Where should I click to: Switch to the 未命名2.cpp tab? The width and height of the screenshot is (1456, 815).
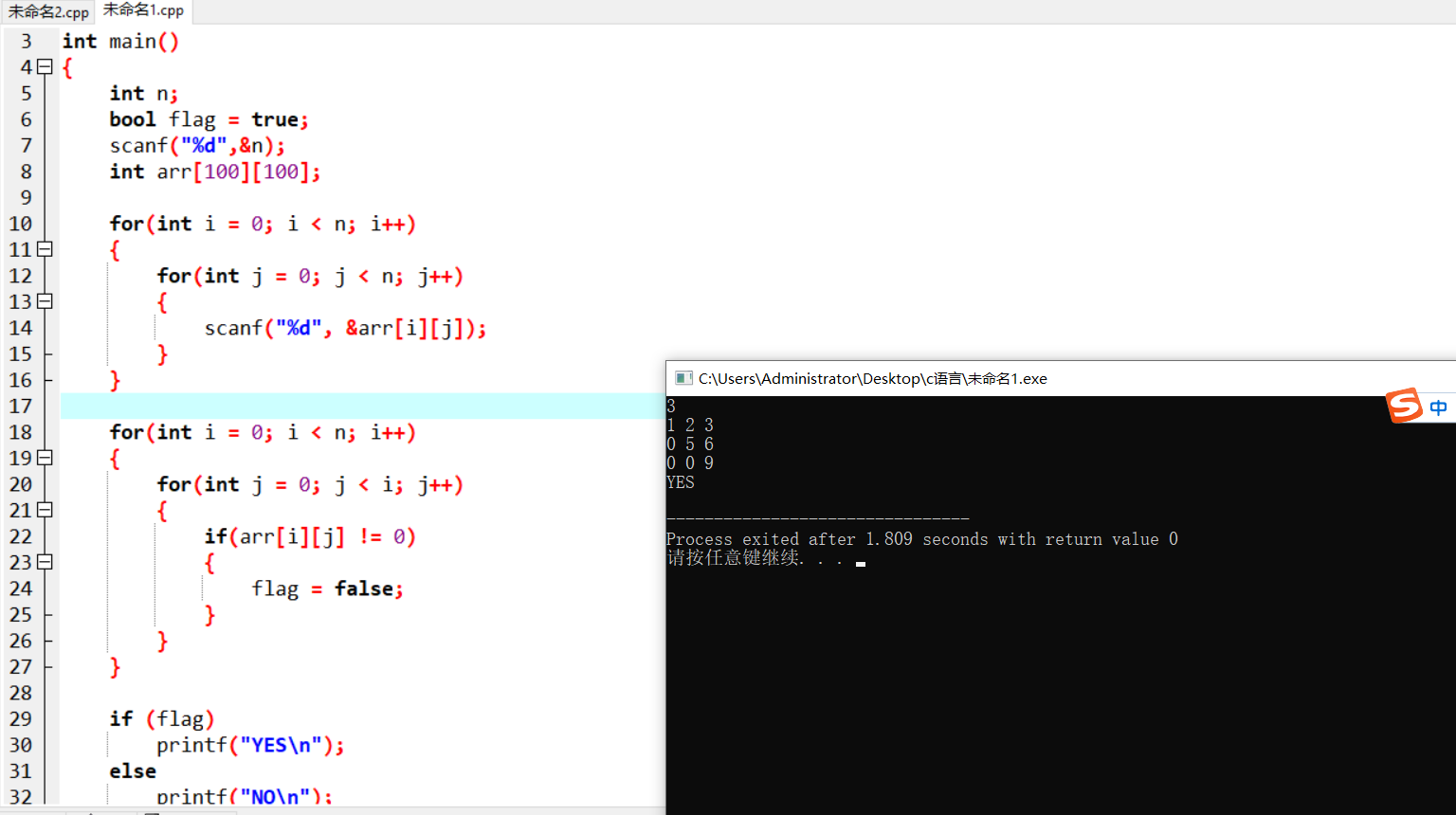[48, 12]
